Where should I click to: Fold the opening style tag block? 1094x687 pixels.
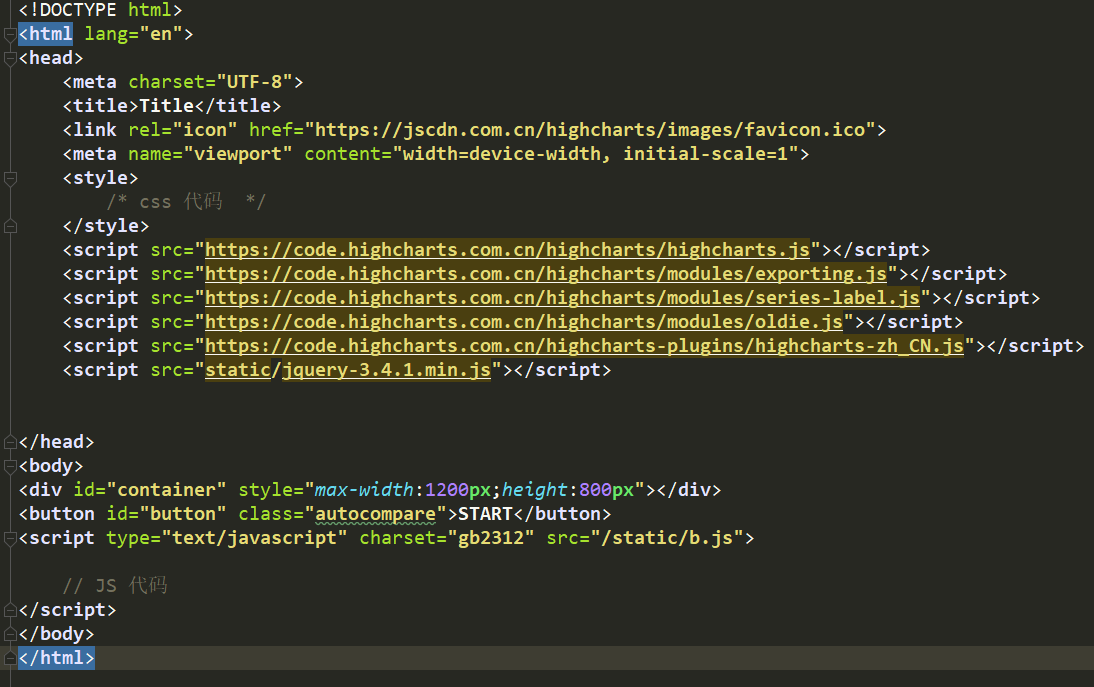[10, 179]
